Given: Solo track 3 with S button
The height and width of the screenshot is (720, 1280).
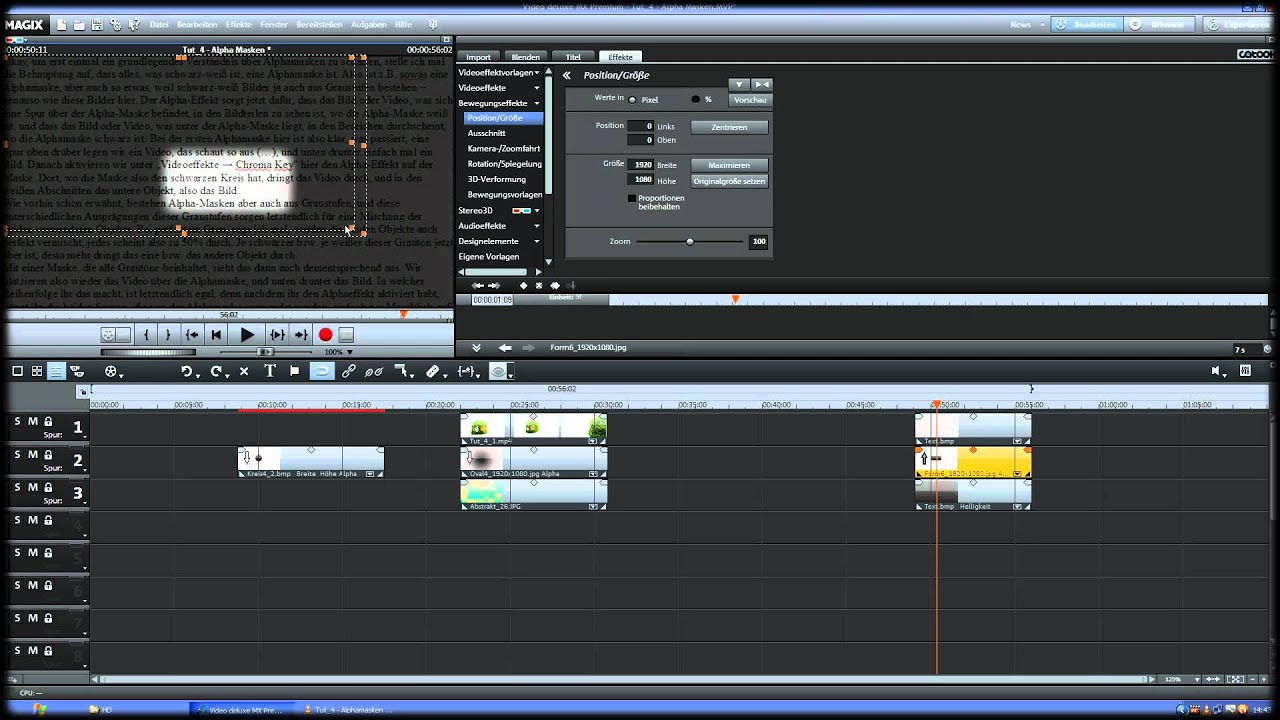Looking at the screenshot, I should [x=17, y=487].
